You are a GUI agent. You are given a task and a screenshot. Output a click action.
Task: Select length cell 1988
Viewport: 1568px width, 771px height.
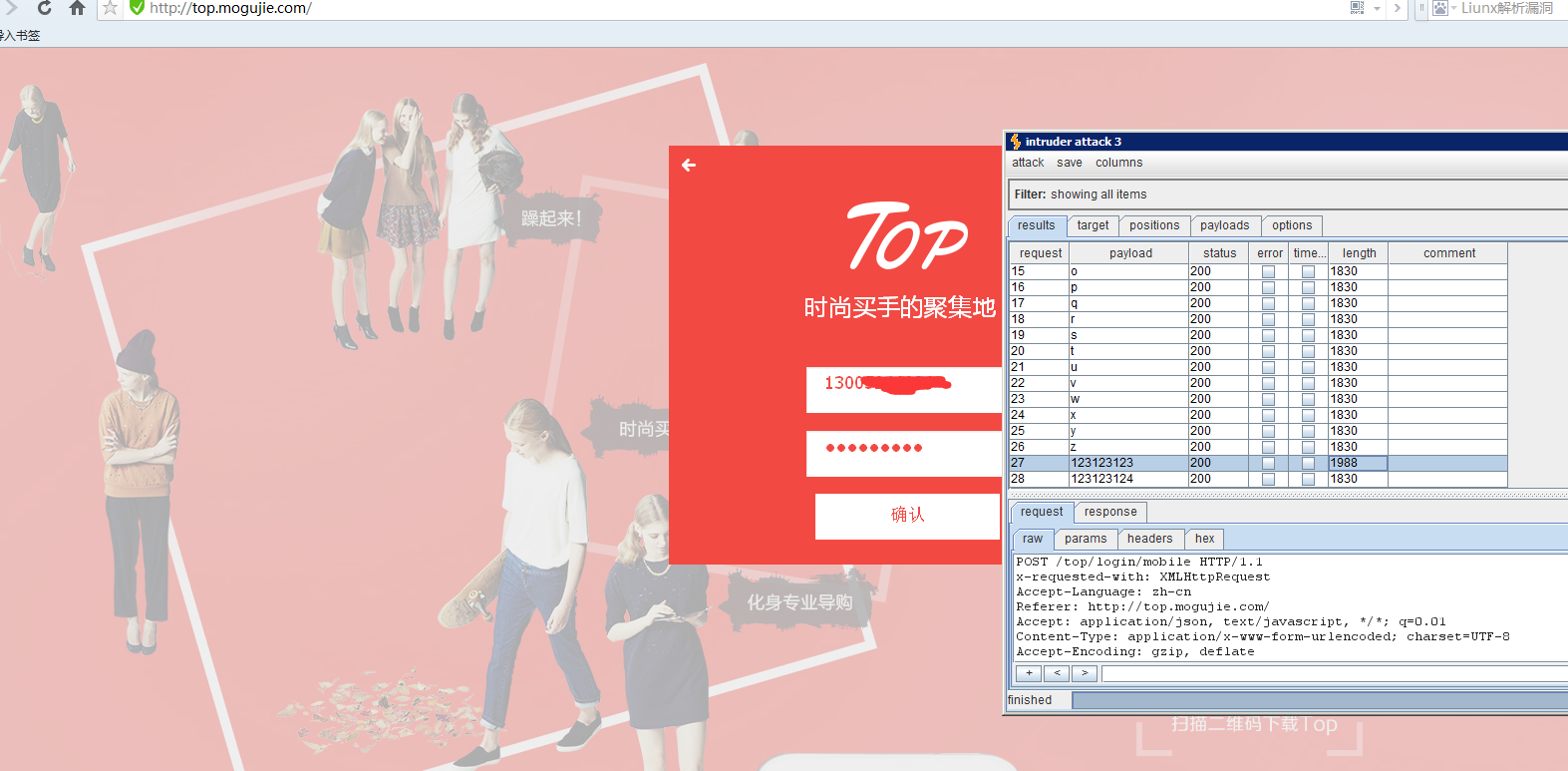1358,463
